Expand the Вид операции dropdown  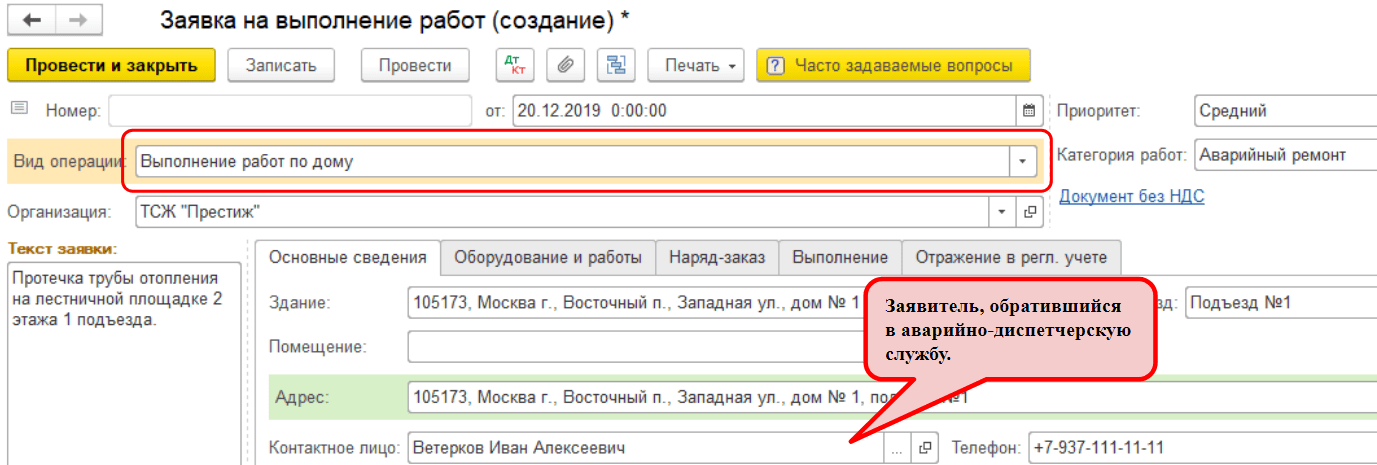(1022, 161)
